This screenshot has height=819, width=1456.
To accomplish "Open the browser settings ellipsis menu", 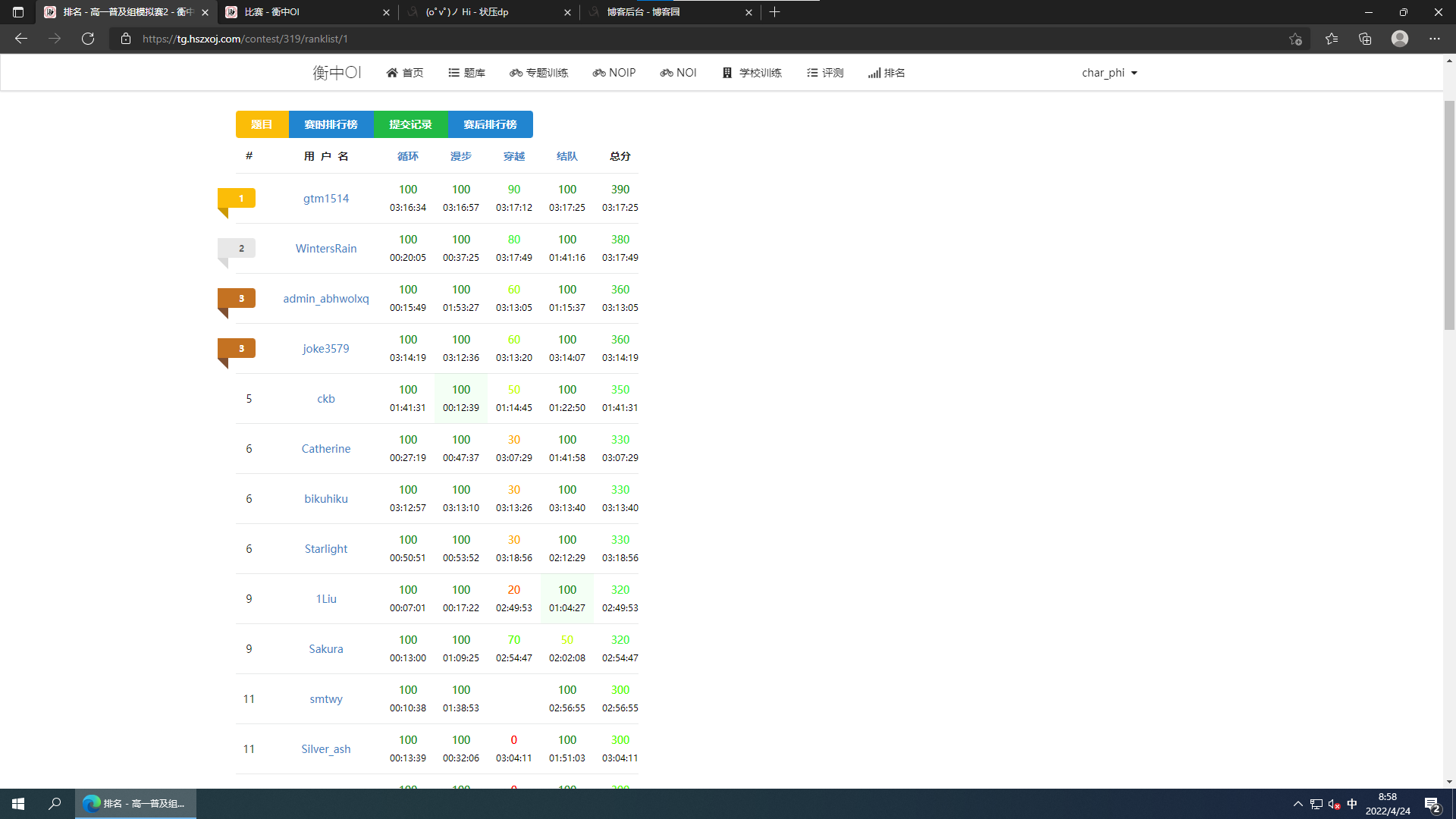I will click(1435, 39).
